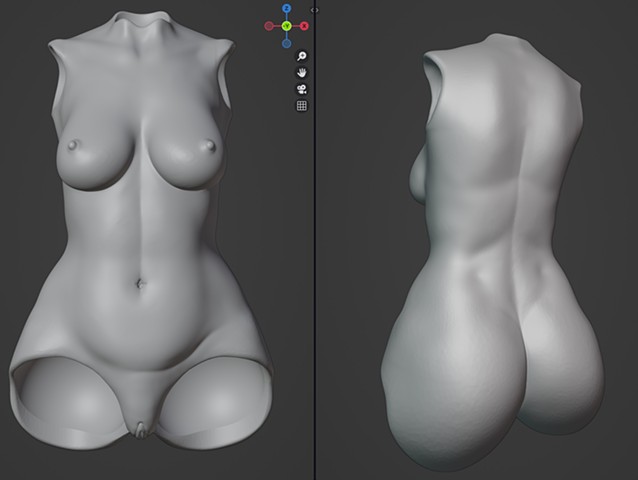Click the Pan hand icon
The width and height of the screenshot is (638, 480).
301,73
